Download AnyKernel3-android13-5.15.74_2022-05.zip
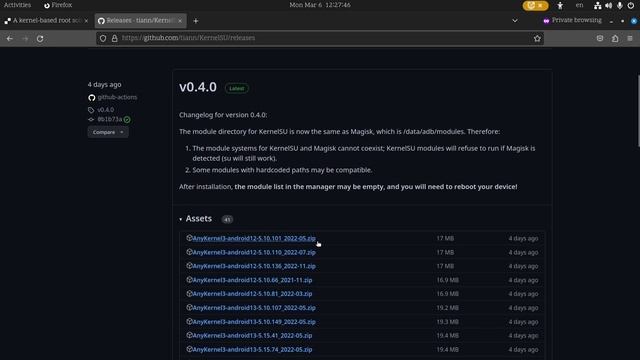 click(x=252, y=349)
